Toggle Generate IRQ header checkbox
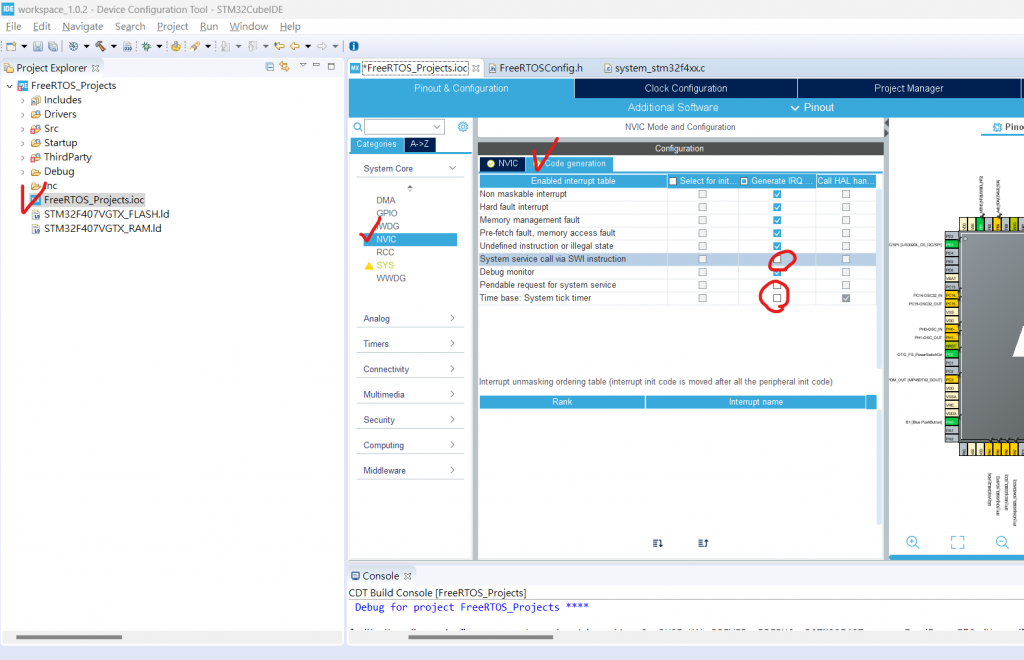This screenshot has width=1024, height=660. coord(744,181)
